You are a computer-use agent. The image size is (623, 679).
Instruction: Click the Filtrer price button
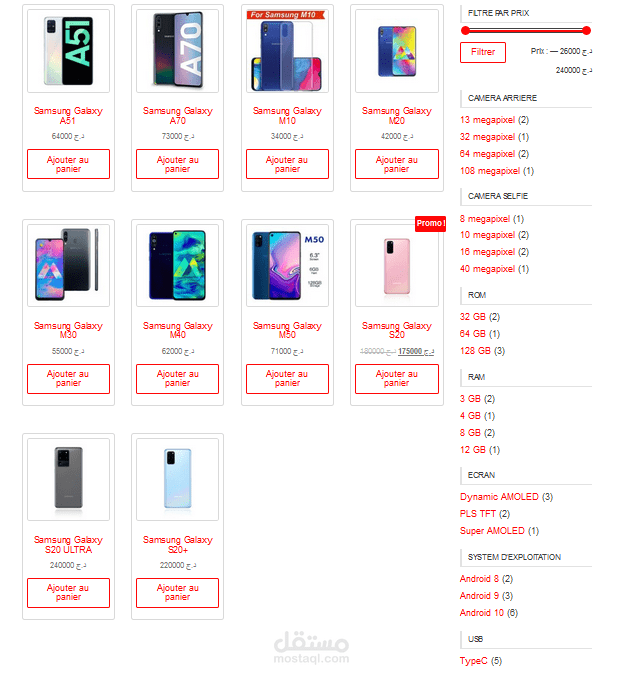(483, 52)
